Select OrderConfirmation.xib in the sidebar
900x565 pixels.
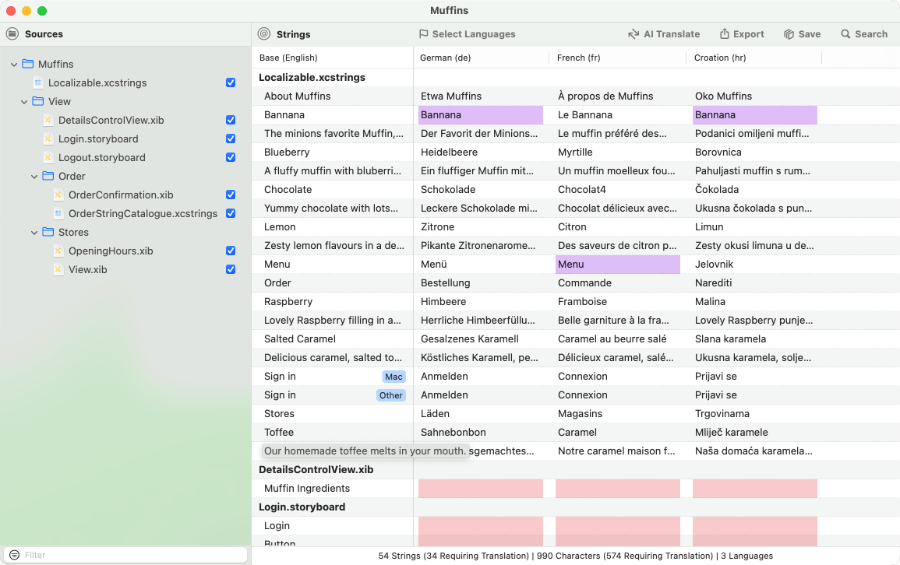[120, 195]
